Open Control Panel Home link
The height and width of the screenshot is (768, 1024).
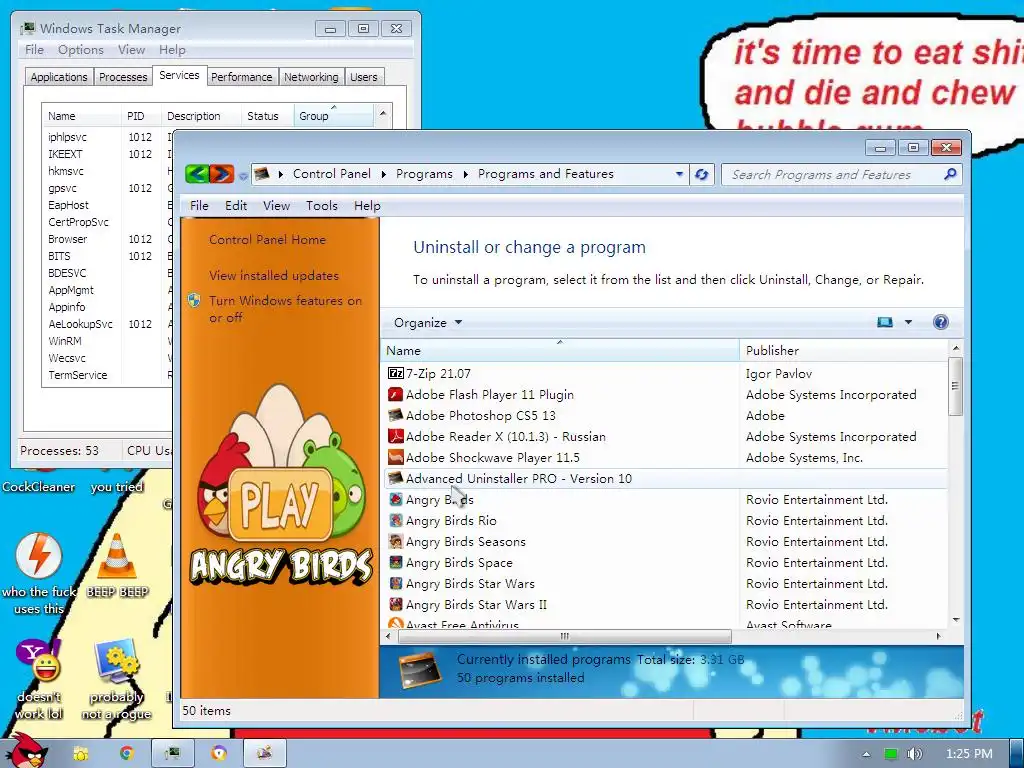267,240
